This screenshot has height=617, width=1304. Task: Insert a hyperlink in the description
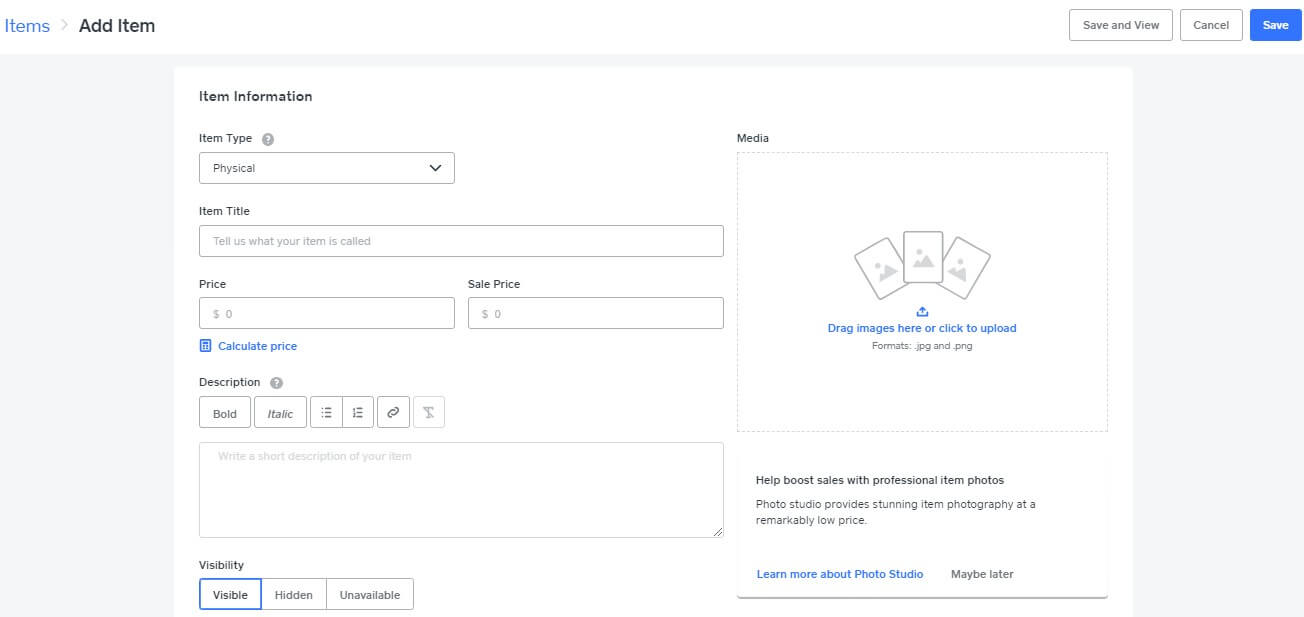click(393, 411)
